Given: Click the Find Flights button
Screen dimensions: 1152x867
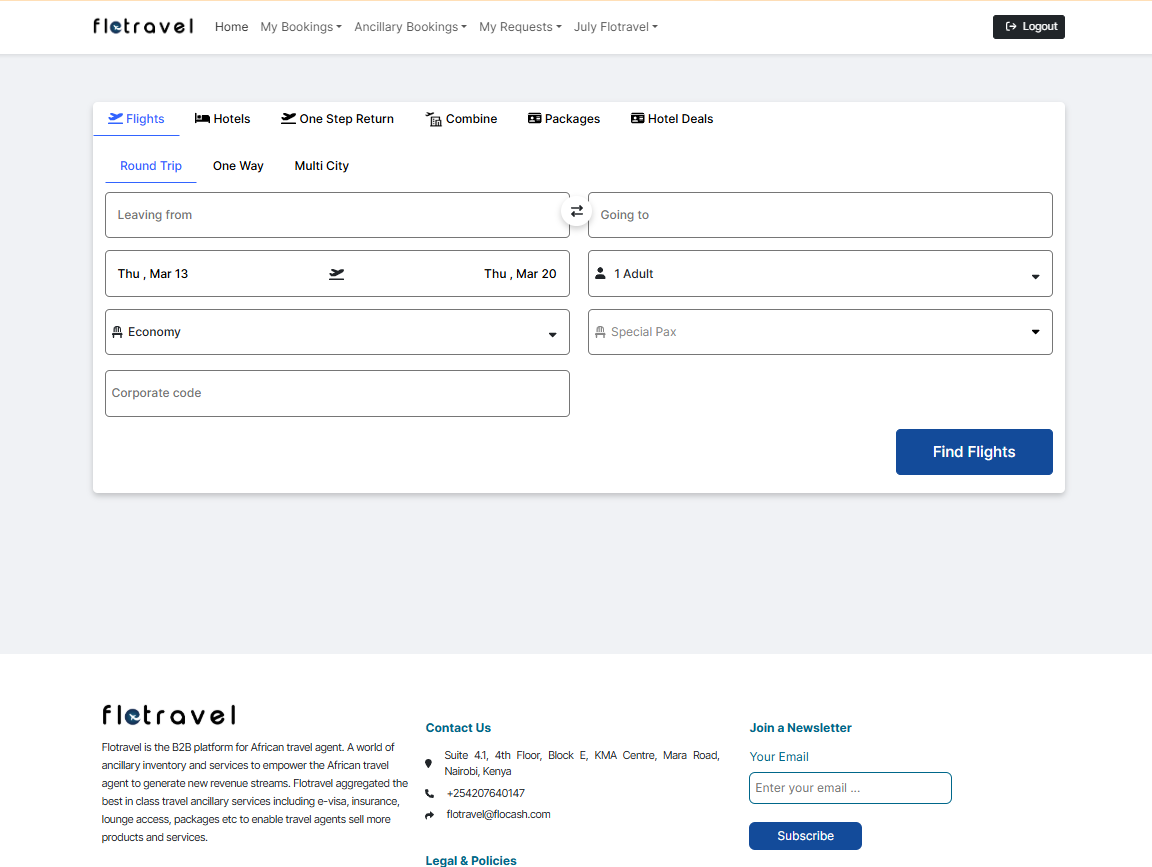Looking at the screenshot, I should pos(974,452).
